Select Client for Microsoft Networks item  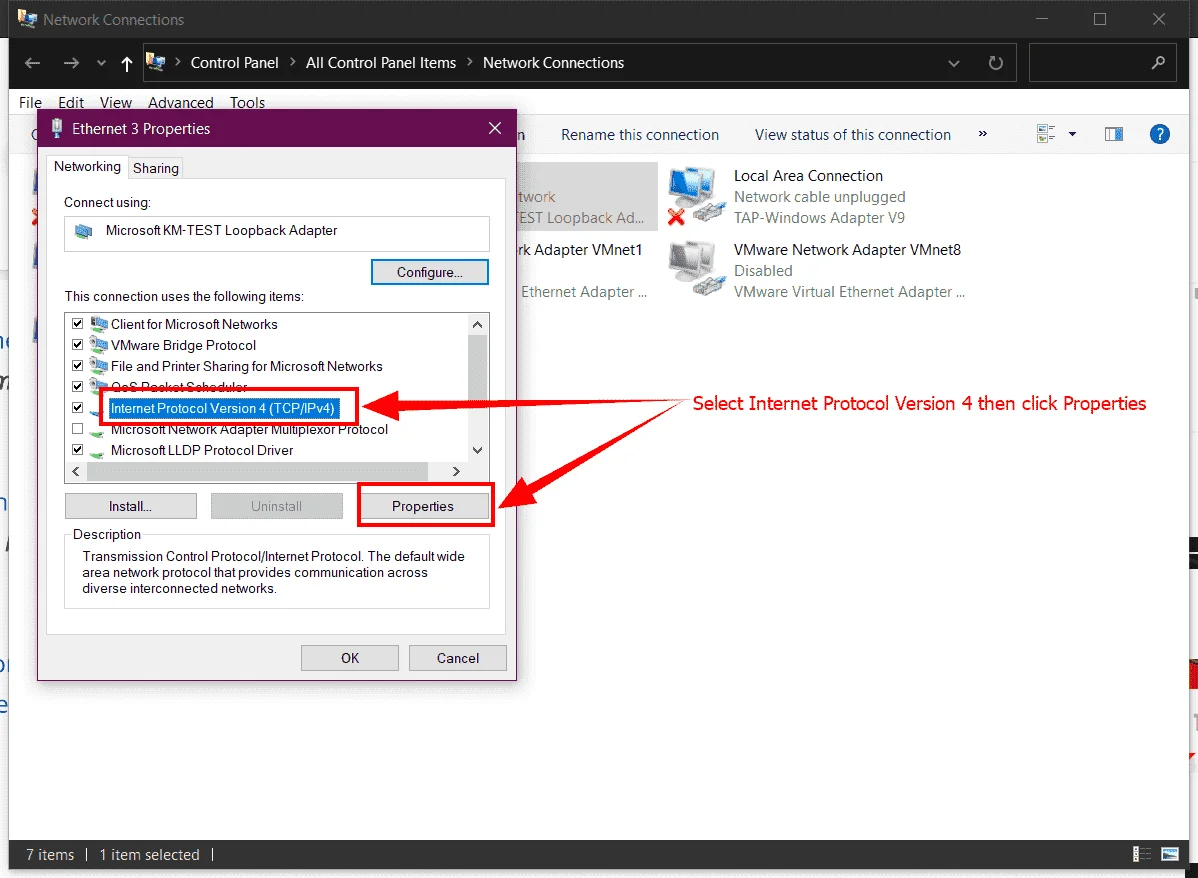194,324
